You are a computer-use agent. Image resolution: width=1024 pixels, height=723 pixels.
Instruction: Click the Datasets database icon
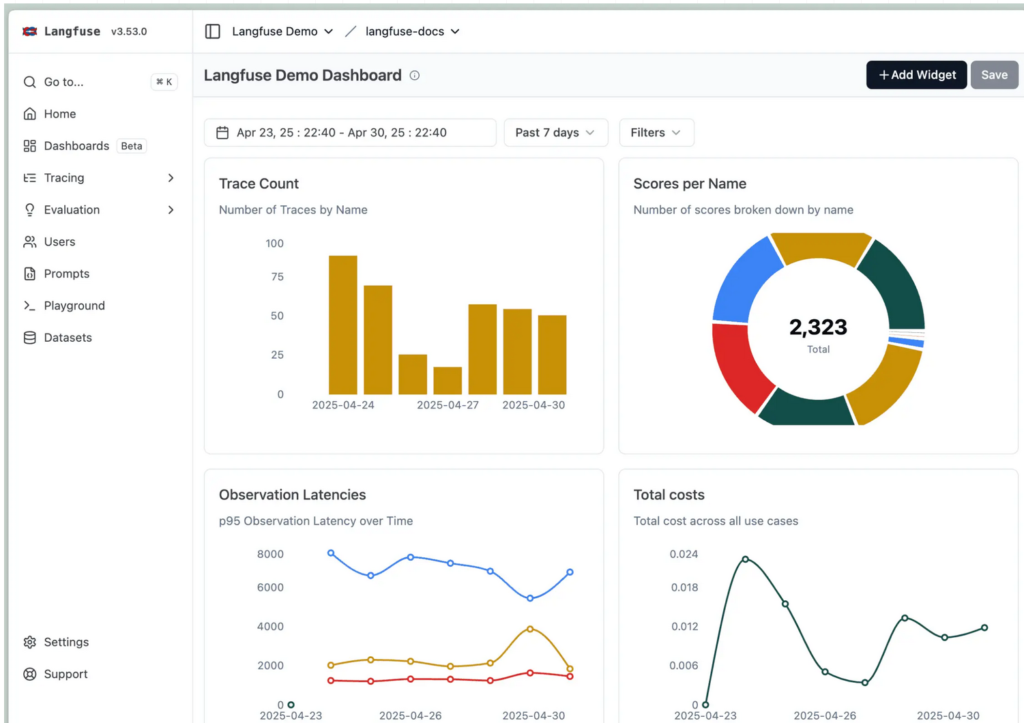pos(30,338)
